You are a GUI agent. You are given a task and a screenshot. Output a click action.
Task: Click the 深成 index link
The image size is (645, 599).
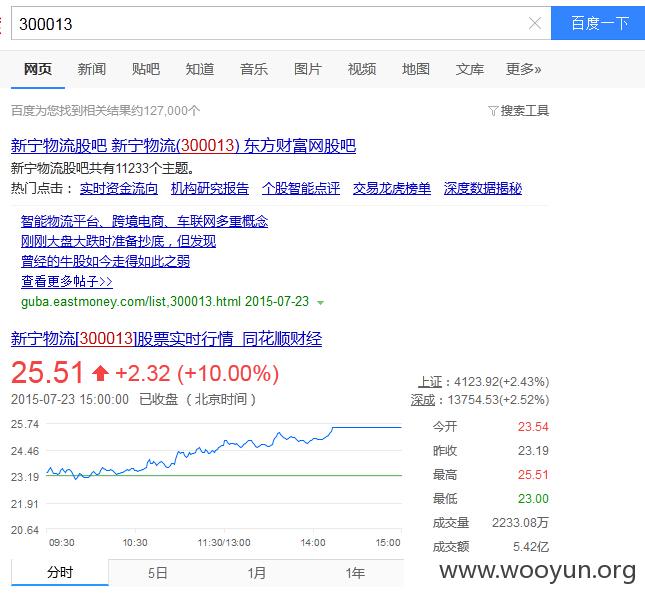pyautogui.click(x=423, y=400)
